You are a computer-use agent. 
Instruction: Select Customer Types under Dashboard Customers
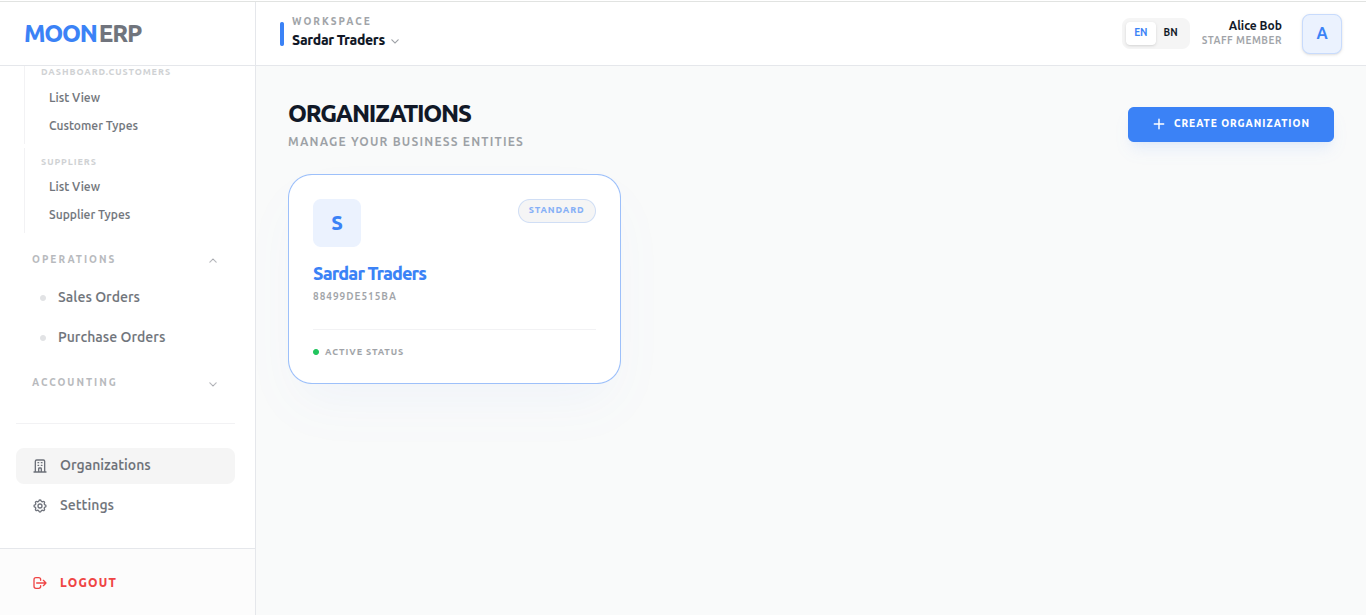[x=93, y=125]
